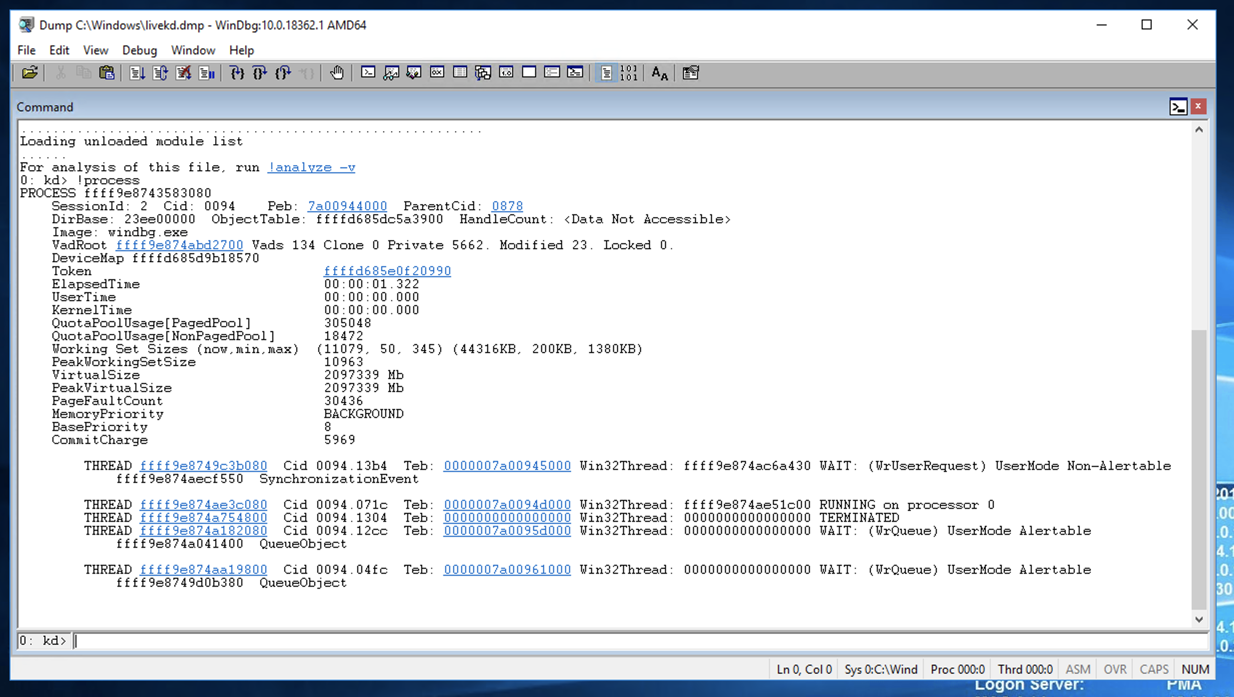Image resolution: width=1234 pixels, height=697 pixels.
Task: Click the Paste toolbar icon
Action: coord(107,73)
